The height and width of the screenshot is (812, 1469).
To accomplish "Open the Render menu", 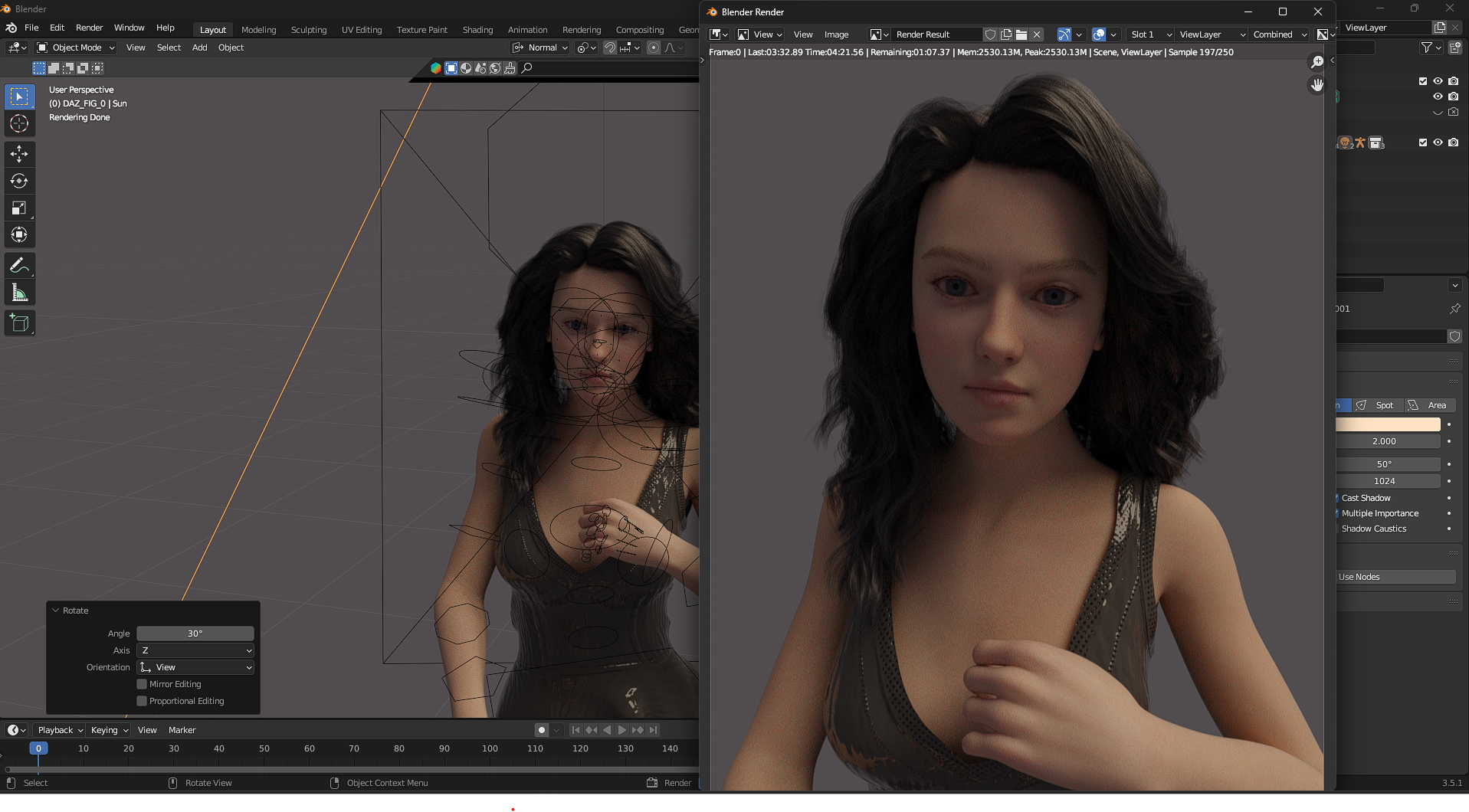I will point(89,28).
